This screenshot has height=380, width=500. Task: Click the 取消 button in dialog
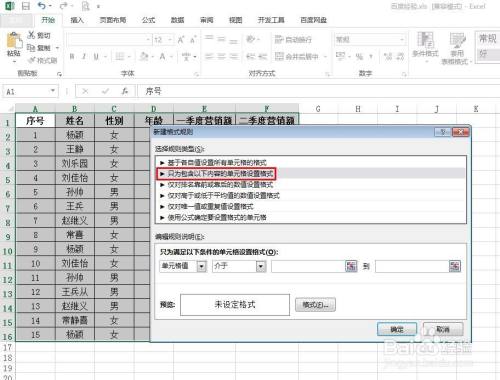pos(443,329)
